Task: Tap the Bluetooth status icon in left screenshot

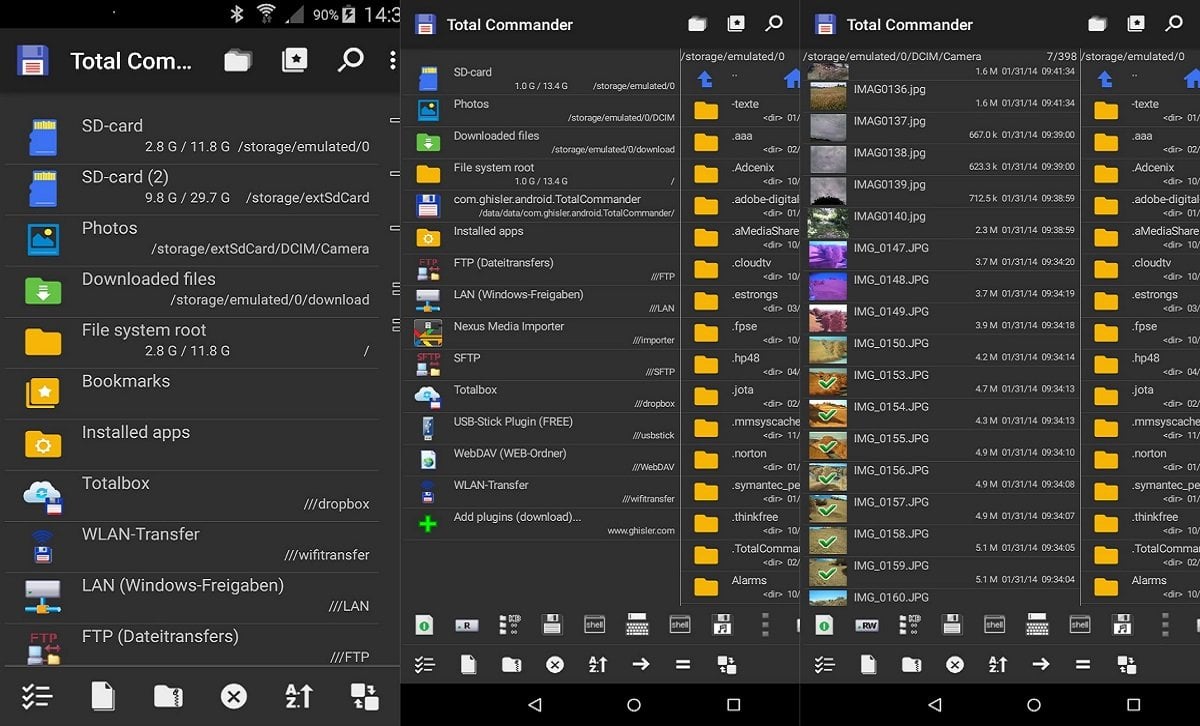Action: [x=237, y=14]
